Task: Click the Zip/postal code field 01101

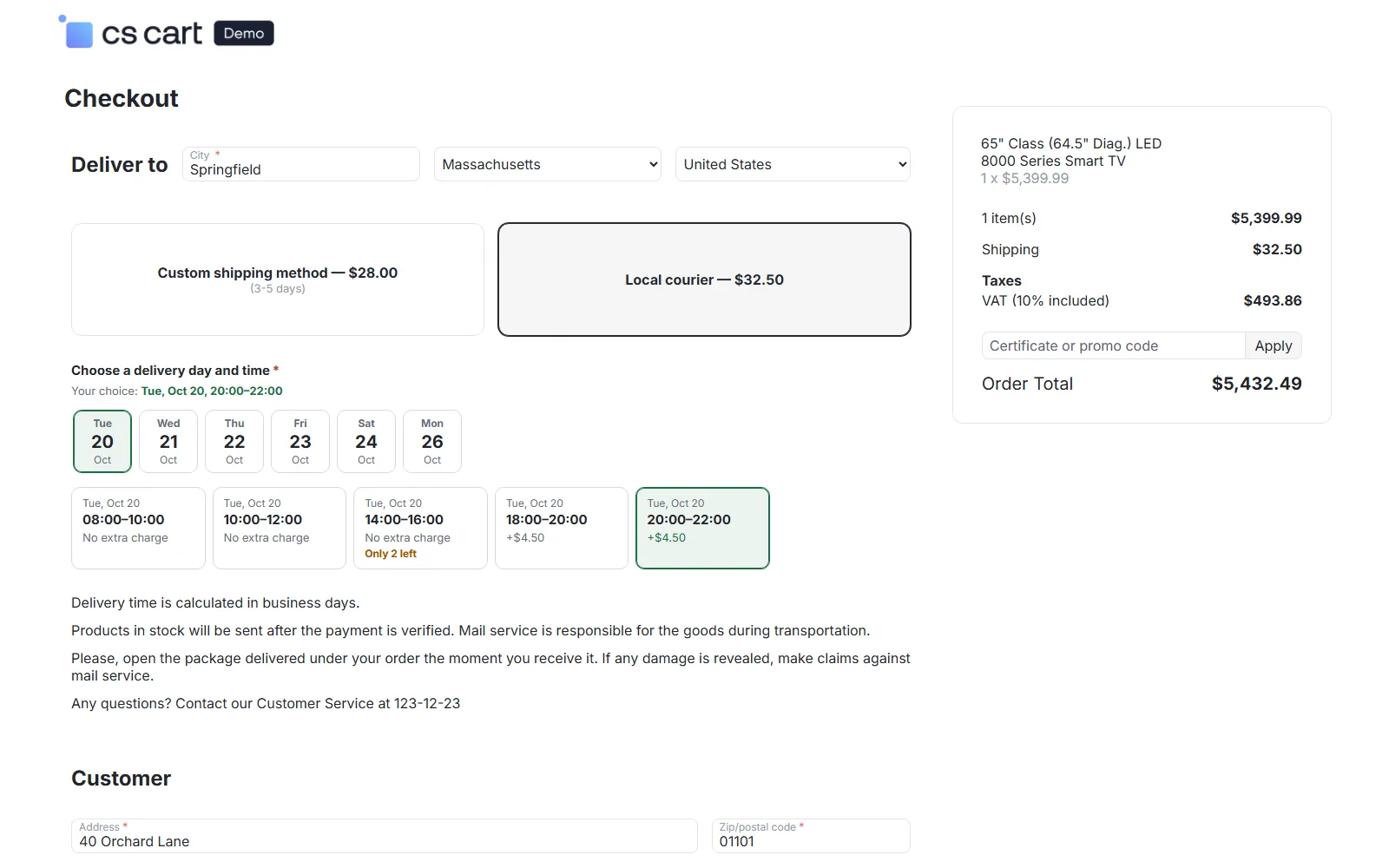Action: [811, 836]
